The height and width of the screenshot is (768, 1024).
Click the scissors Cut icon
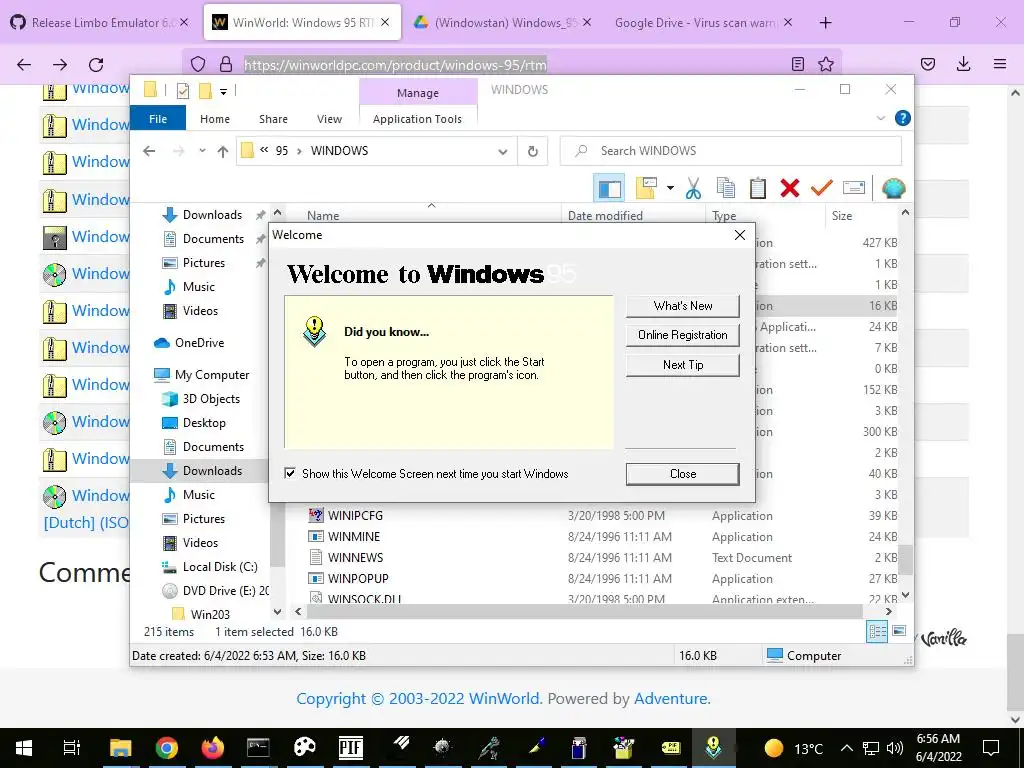click(693, 189)
